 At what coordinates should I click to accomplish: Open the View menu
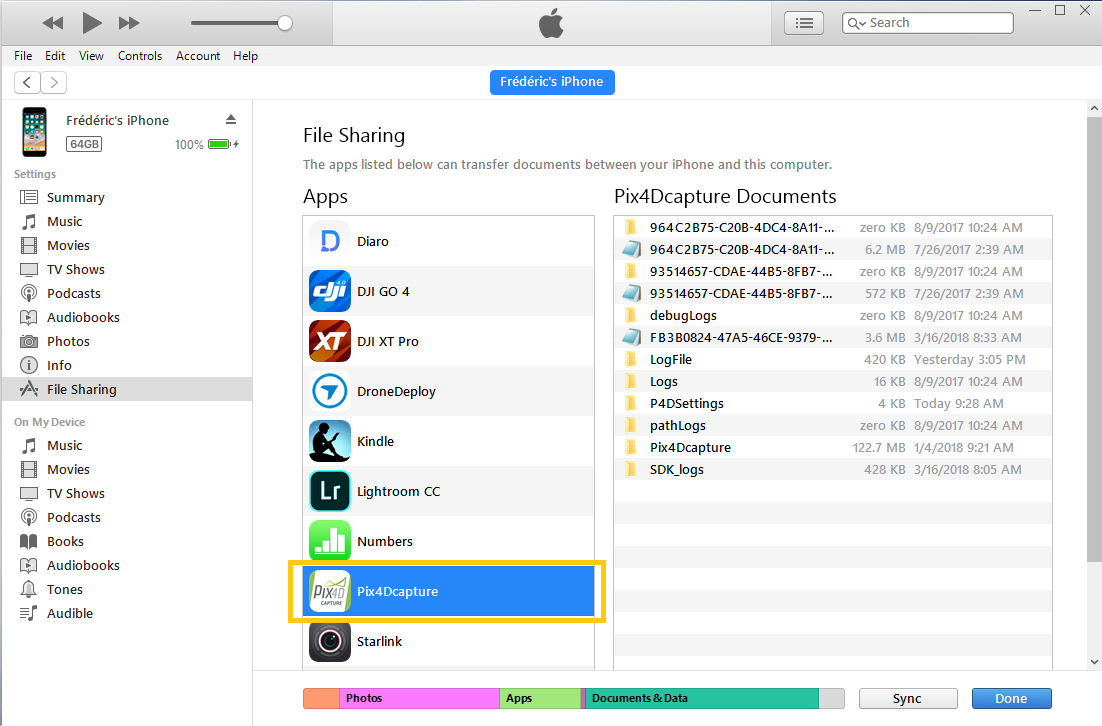91,56
